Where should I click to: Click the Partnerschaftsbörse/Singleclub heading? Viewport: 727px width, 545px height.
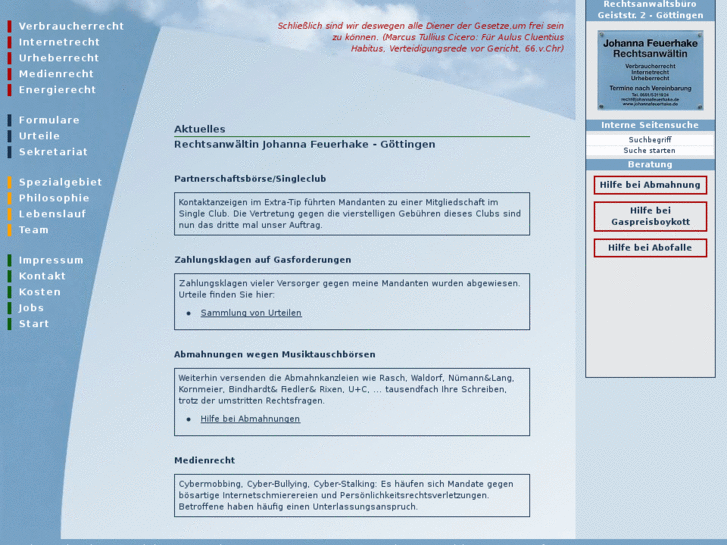point(250,179)
